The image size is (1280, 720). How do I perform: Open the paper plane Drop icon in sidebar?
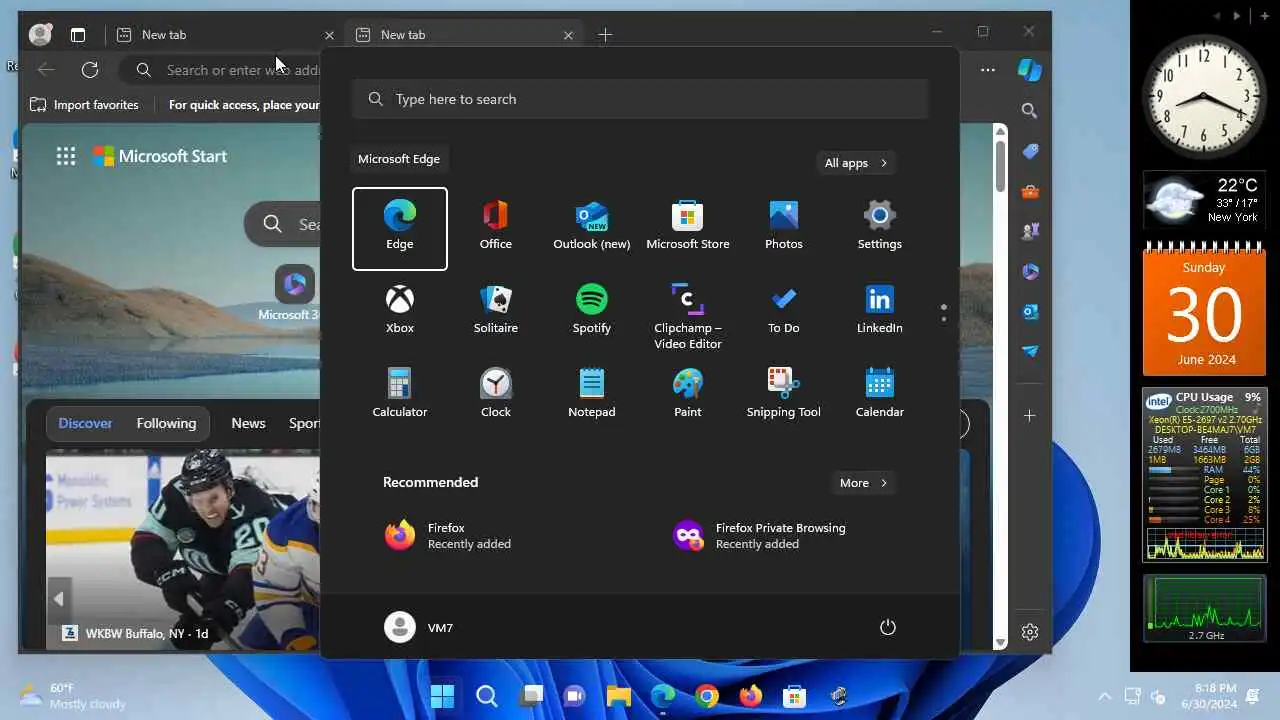pos(1029,351)
